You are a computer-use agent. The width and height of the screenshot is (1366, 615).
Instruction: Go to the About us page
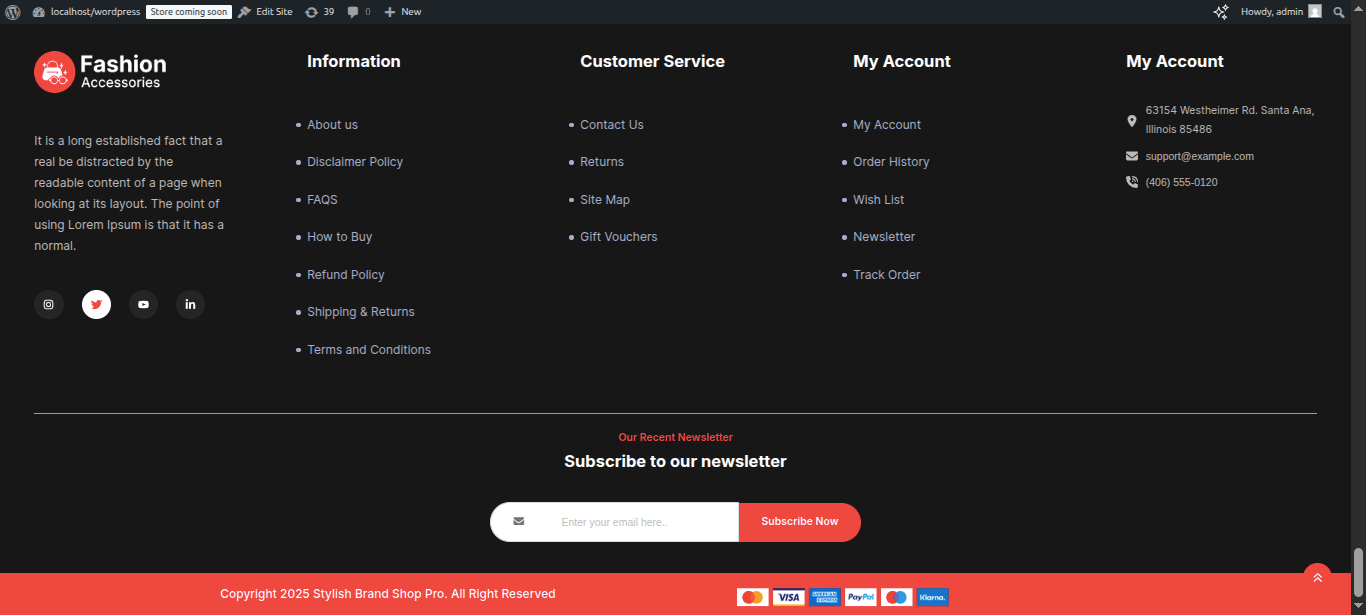(x=332, y=125)
